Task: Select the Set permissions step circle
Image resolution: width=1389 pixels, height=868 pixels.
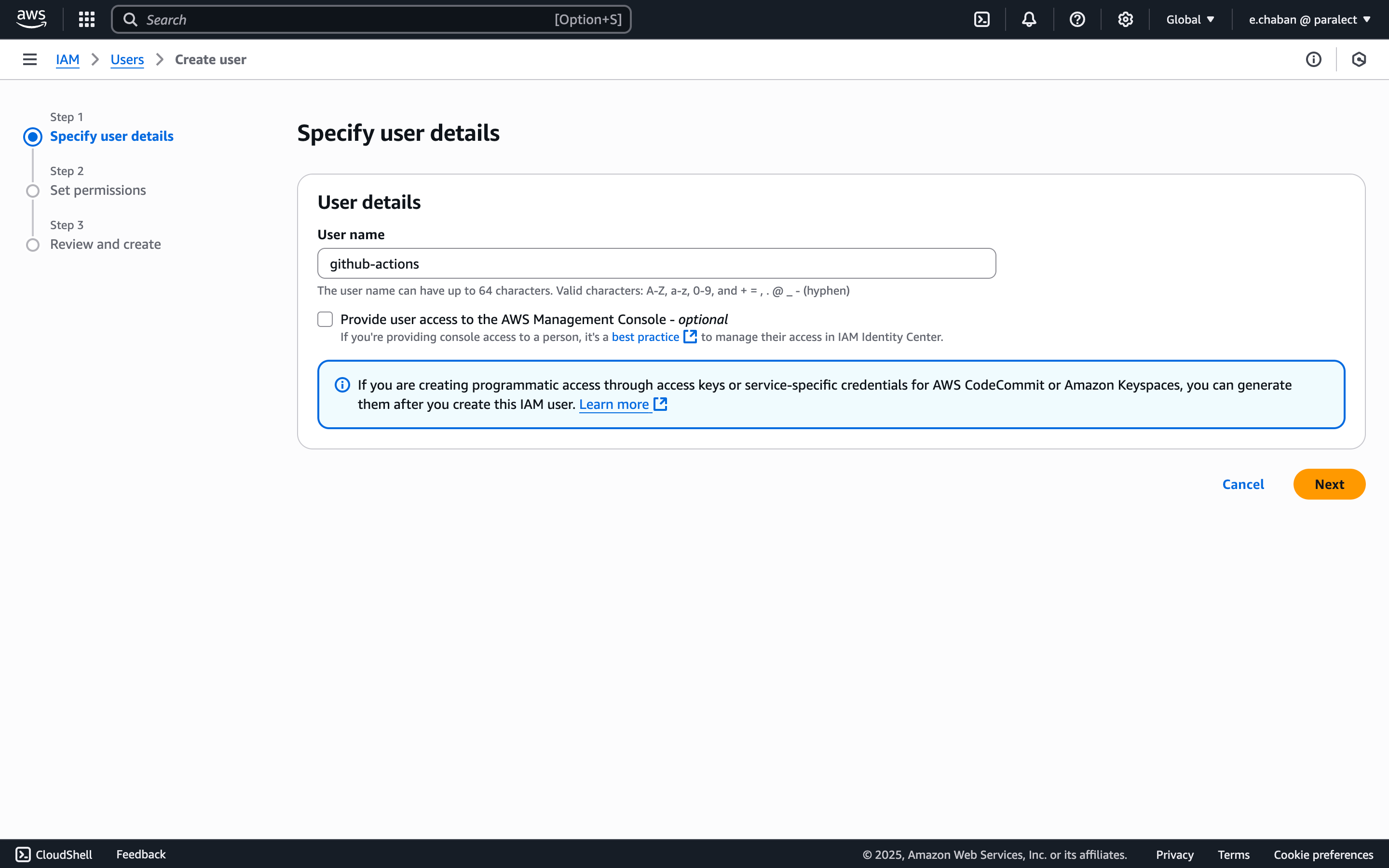Action: coord(33,190)
